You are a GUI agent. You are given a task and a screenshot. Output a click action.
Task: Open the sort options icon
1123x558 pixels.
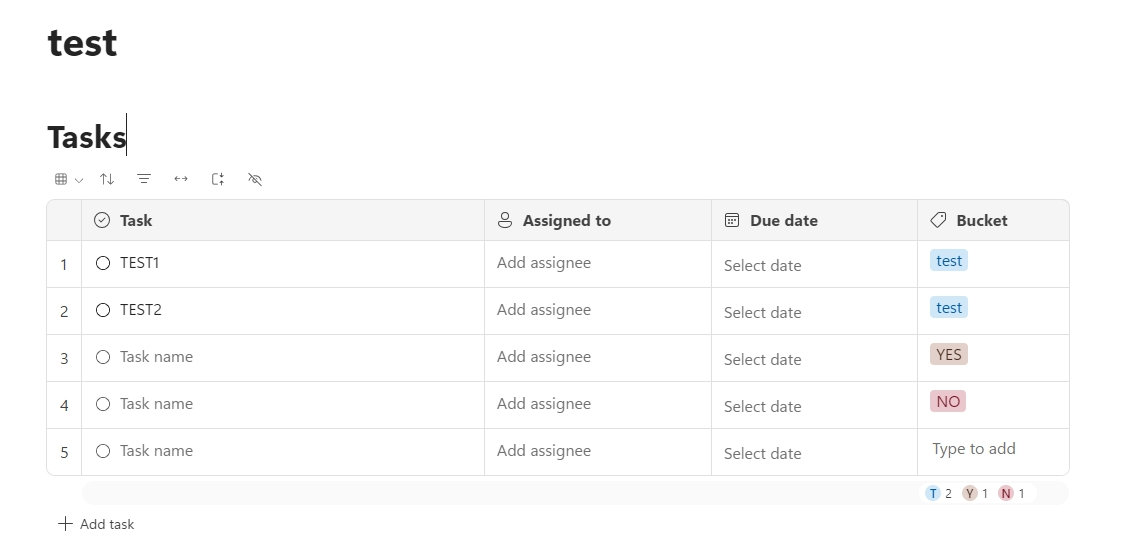(107, 179)
